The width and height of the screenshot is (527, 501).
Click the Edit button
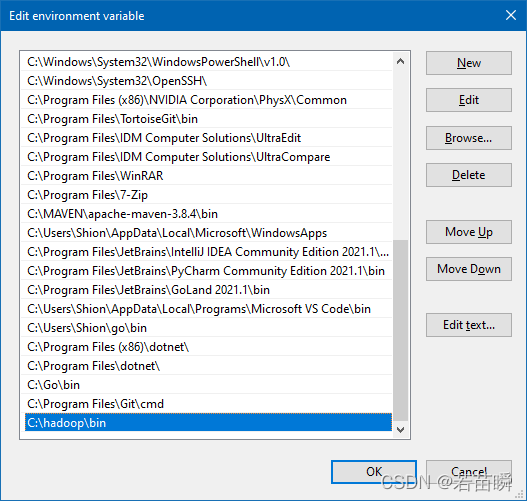pos(469,100)
